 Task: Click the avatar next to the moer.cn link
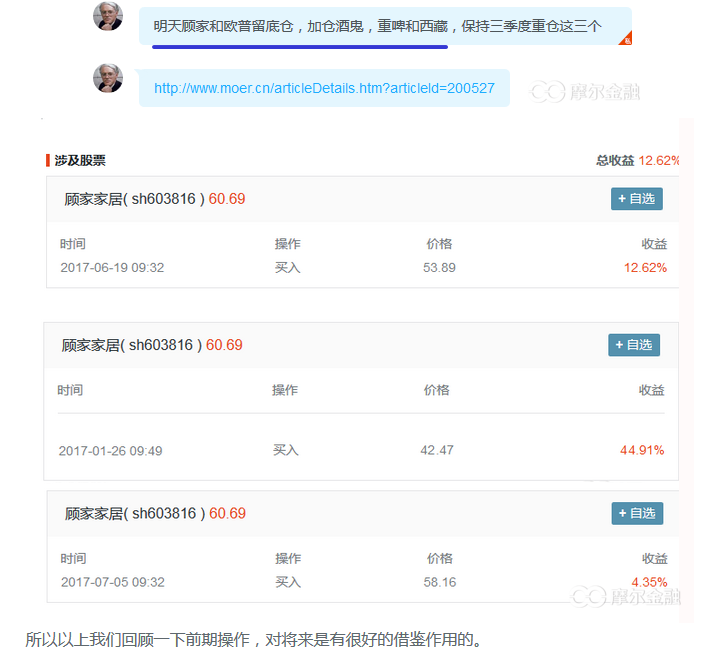point(108,78)
